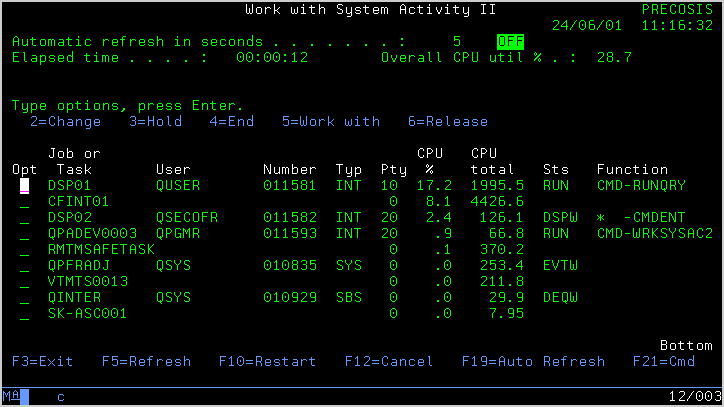The image size is (724, 407).
Task: Click CPU total value 1995.5
Action: point(497,186)
